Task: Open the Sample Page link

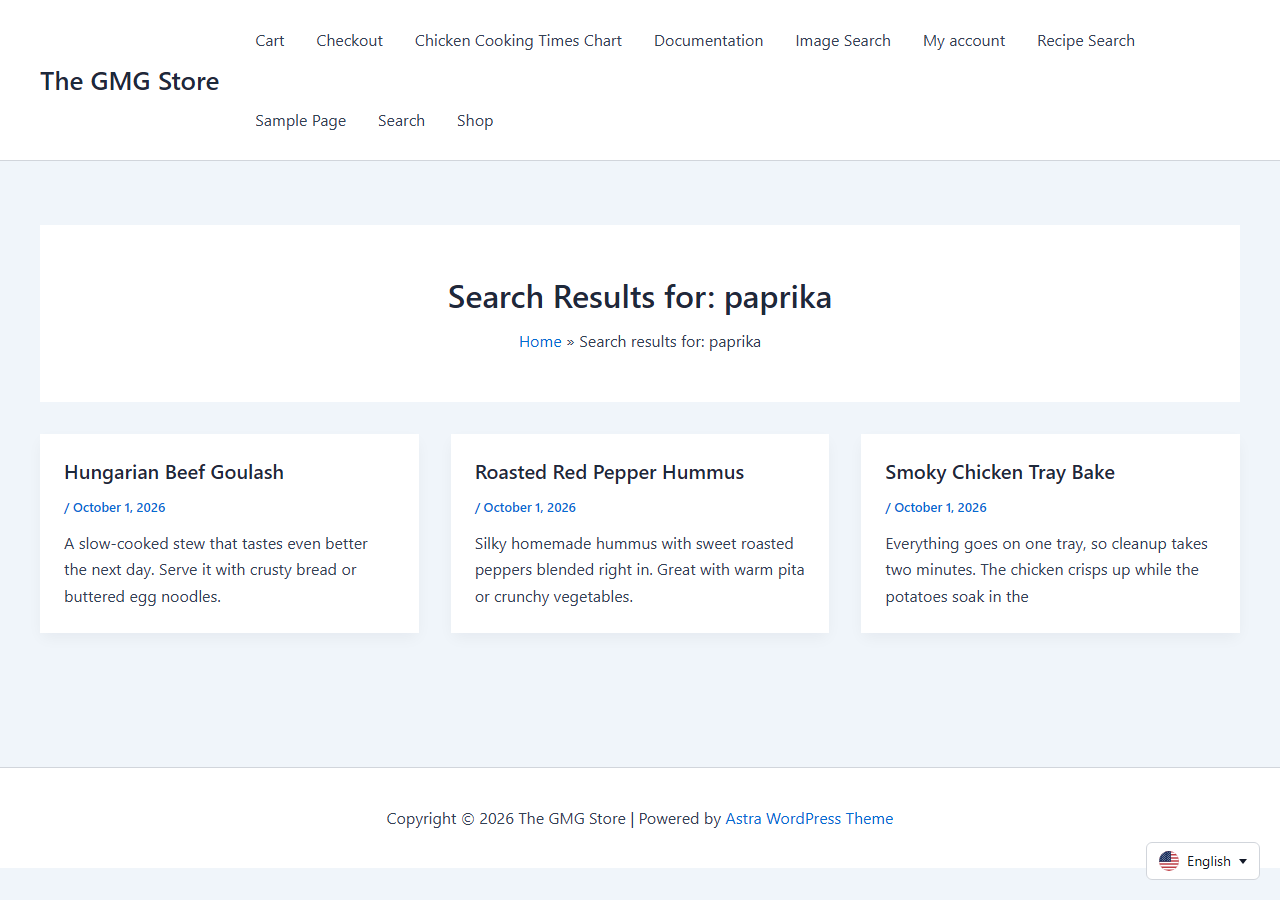Action: tap(301, 121)
